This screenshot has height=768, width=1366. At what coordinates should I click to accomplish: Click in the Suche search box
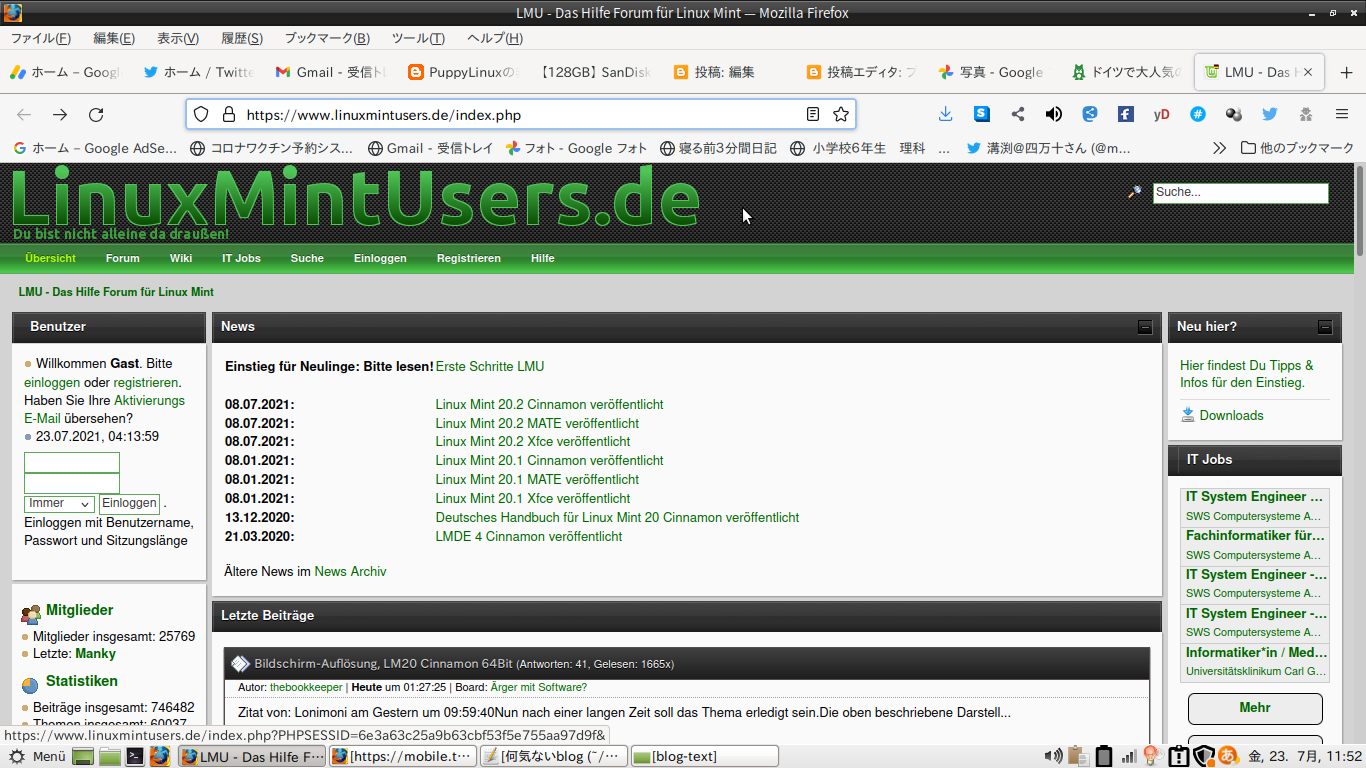coord(1240,192)
